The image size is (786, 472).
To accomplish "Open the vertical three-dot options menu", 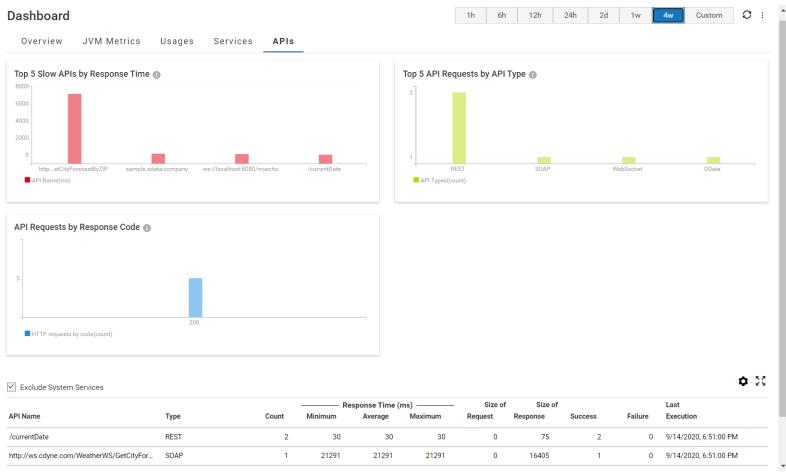I will pyautogui.click(x=763, y=15).
